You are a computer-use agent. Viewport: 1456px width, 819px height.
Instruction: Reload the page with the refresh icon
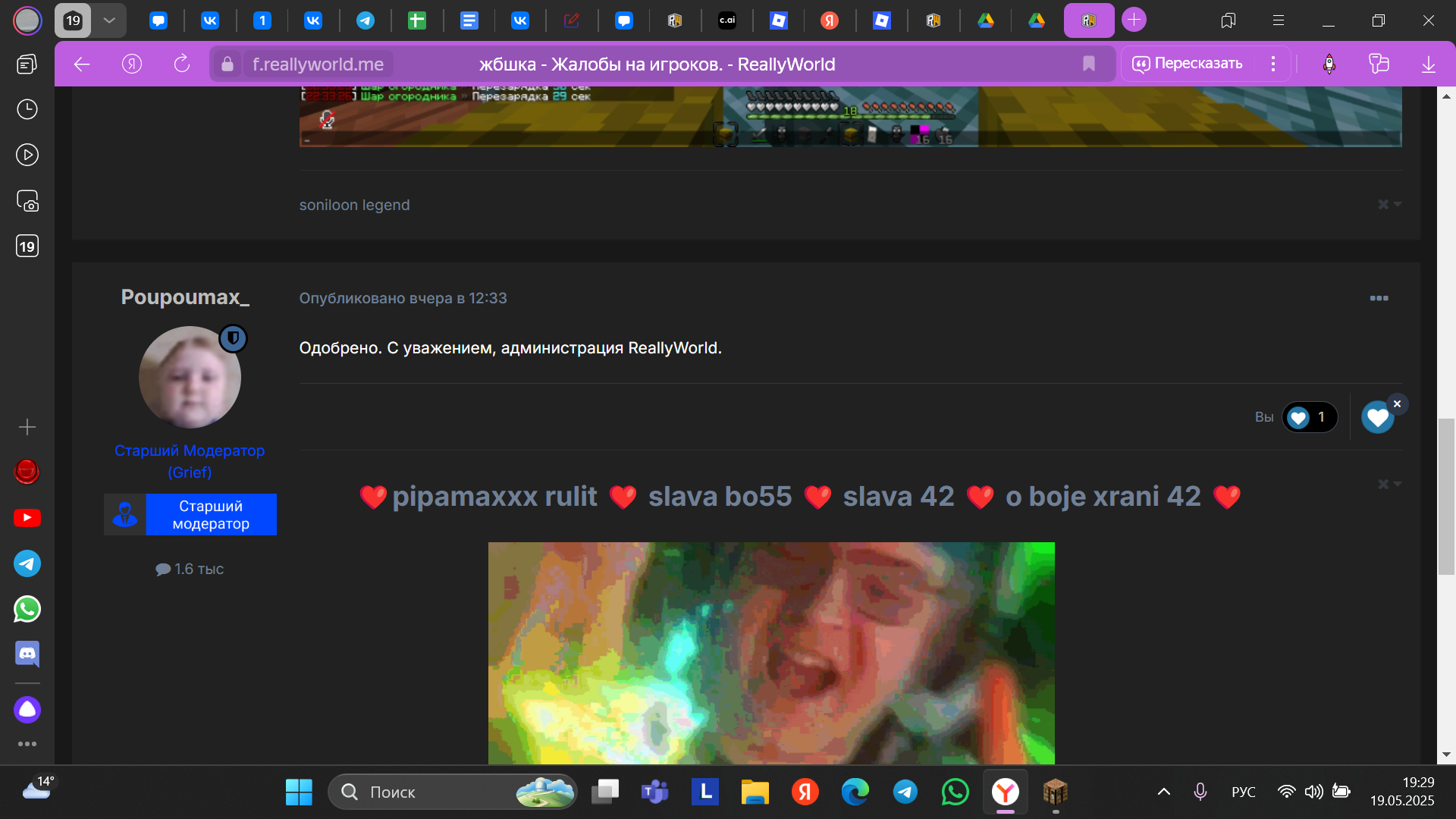pyautogui.click(x=182, y=64)
